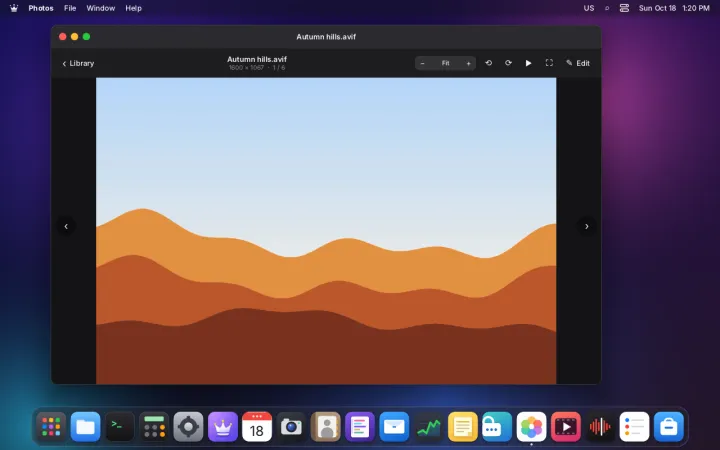Click the Photos flower icon in dock
The image size is (720, 450).
tap(531, 427)
